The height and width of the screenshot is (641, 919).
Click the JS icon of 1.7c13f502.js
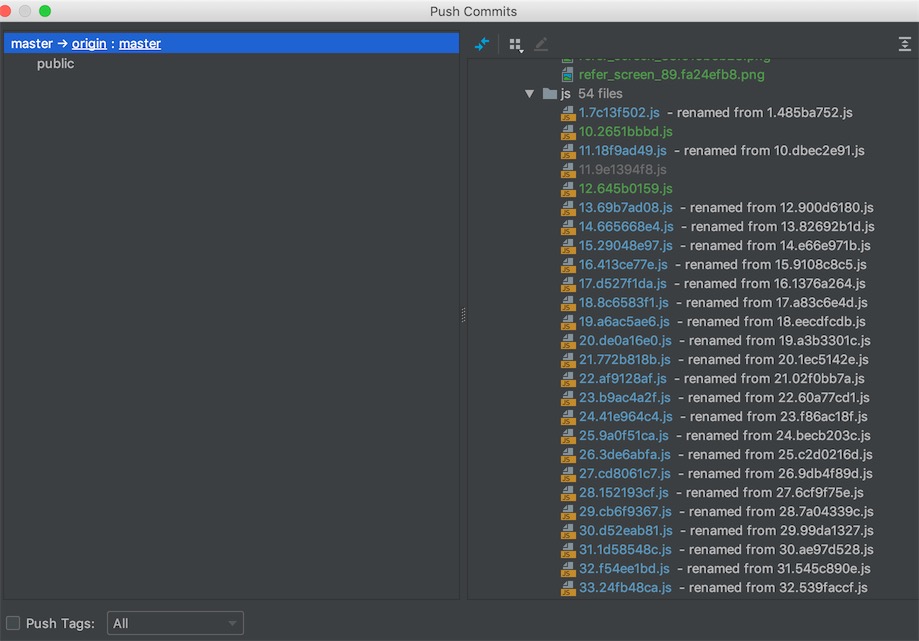click(x=567, y=112)
